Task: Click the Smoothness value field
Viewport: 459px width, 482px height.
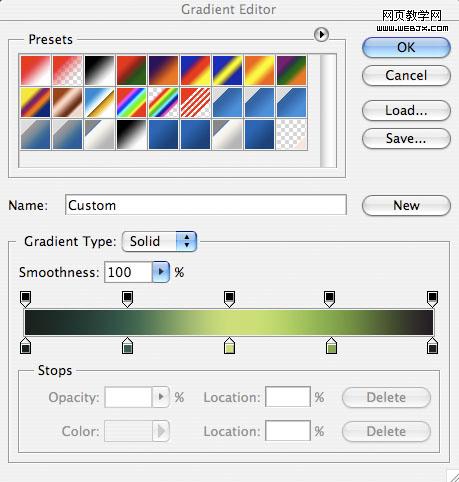Action: 128,272
